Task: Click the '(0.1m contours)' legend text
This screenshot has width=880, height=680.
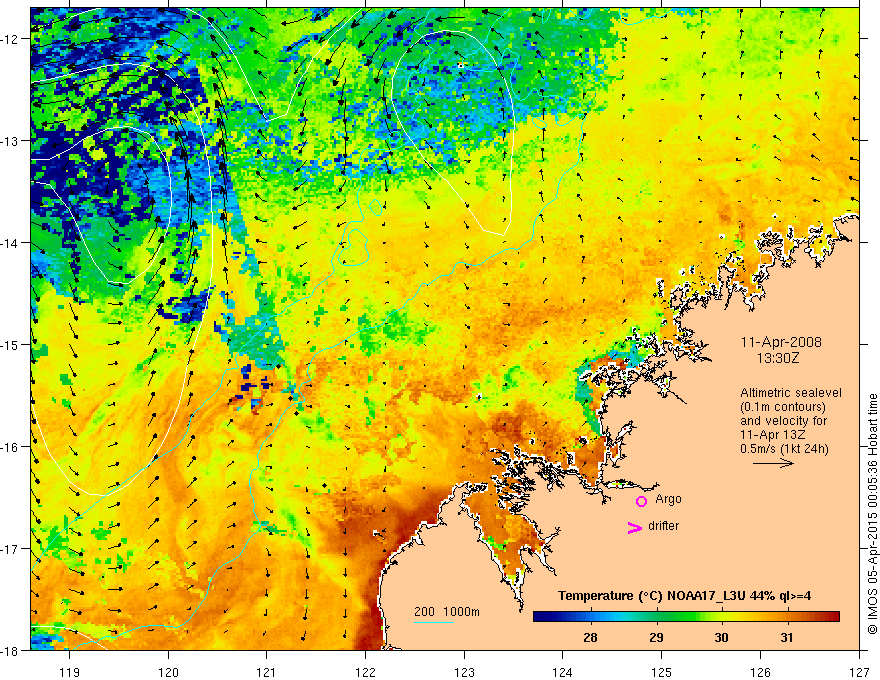Action: coord(783,407)
